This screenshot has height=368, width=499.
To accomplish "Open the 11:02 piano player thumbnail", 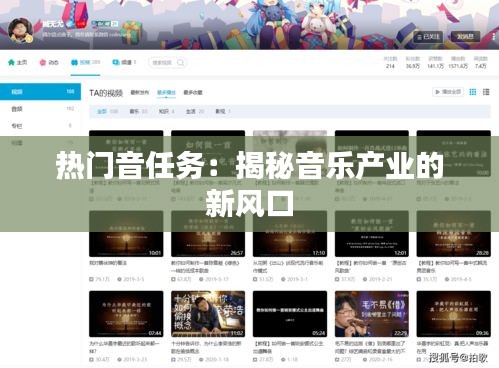I will (208, 314).
